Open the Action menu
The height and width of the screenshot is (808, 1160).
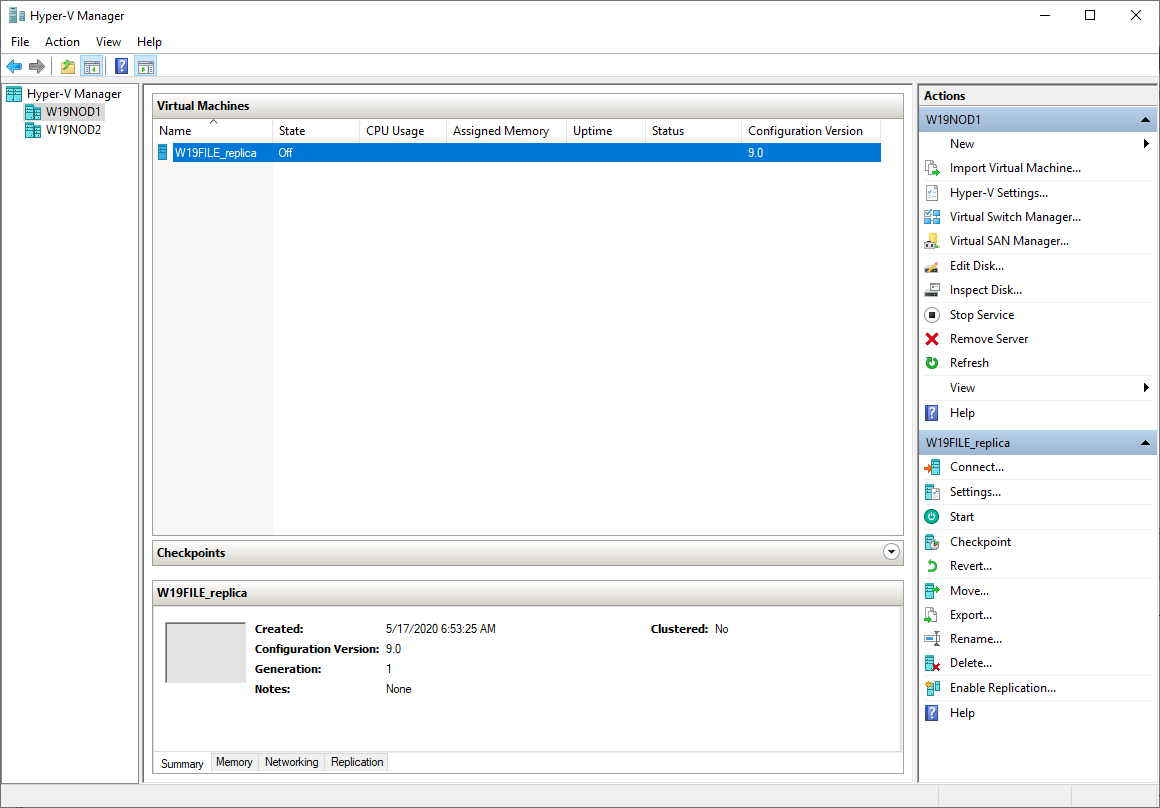(62, 42)
